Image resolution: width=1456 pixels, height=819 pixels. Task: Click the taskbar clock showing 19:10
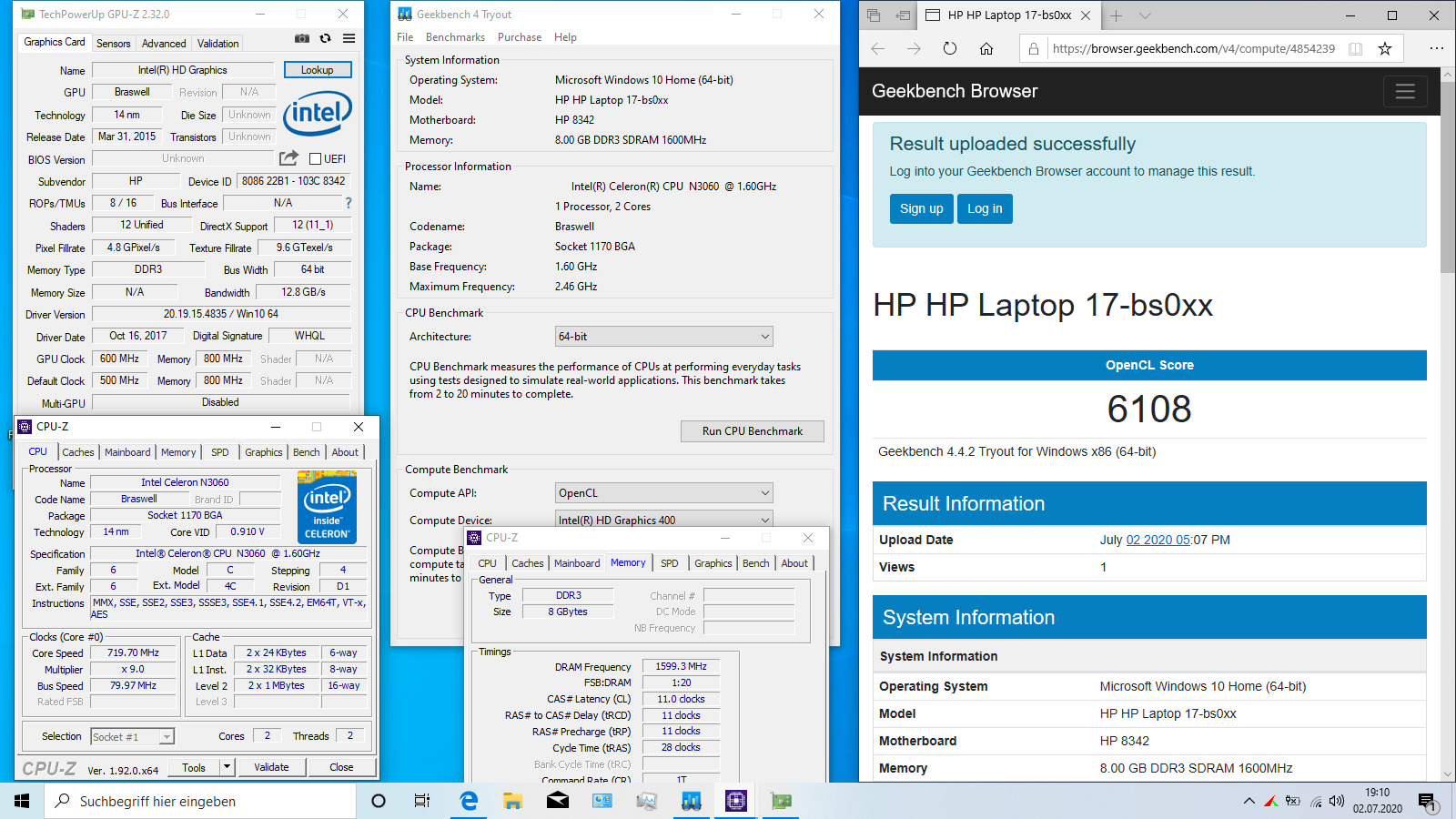coord(1377,801)
